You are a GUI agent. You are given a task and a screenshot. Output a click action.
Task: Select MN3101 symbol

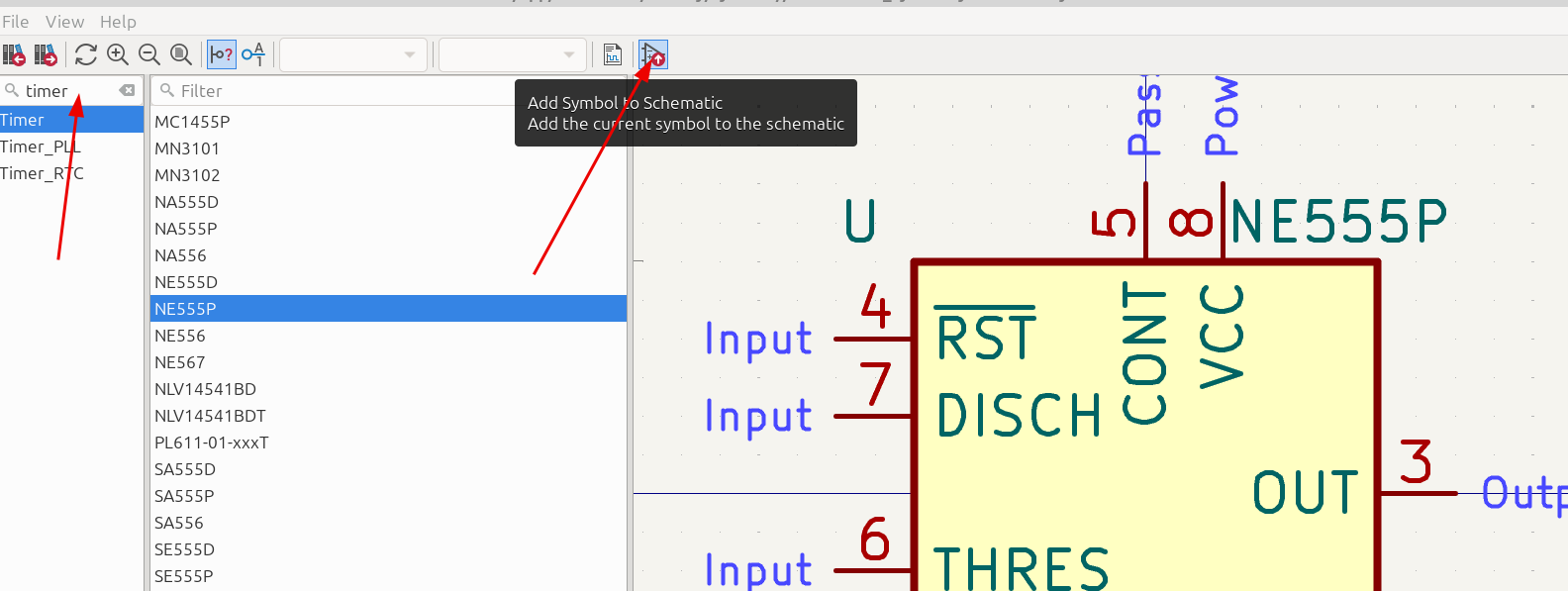click(388, 148)
